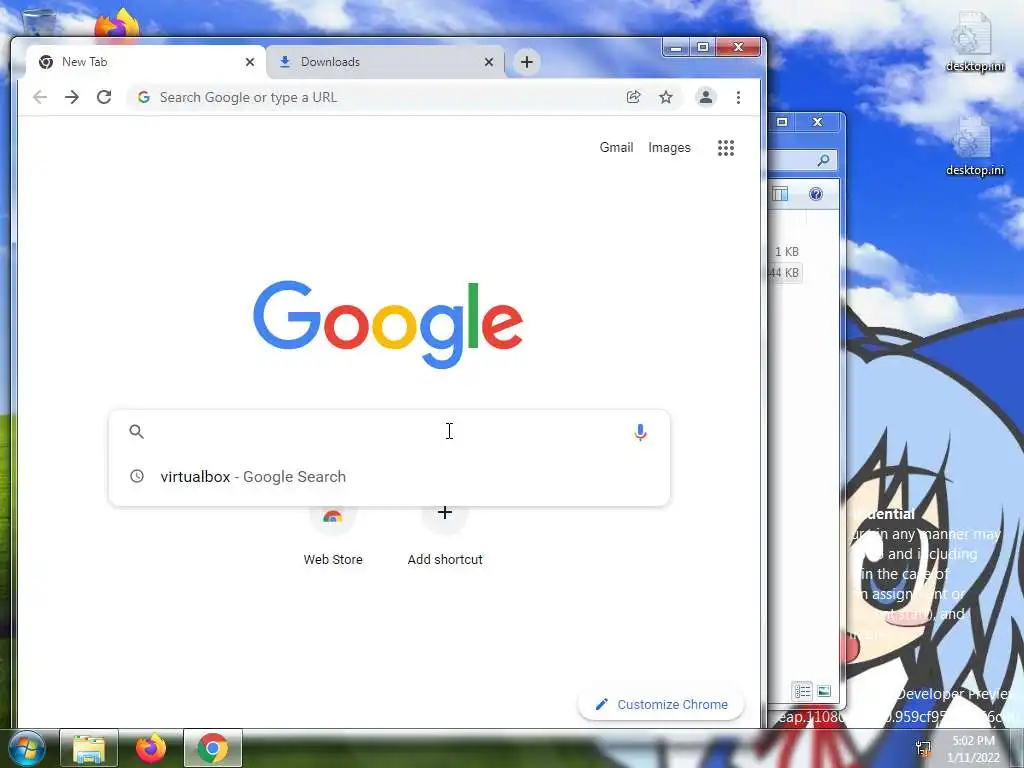Open the share this page icon

(x=633, y=97)
